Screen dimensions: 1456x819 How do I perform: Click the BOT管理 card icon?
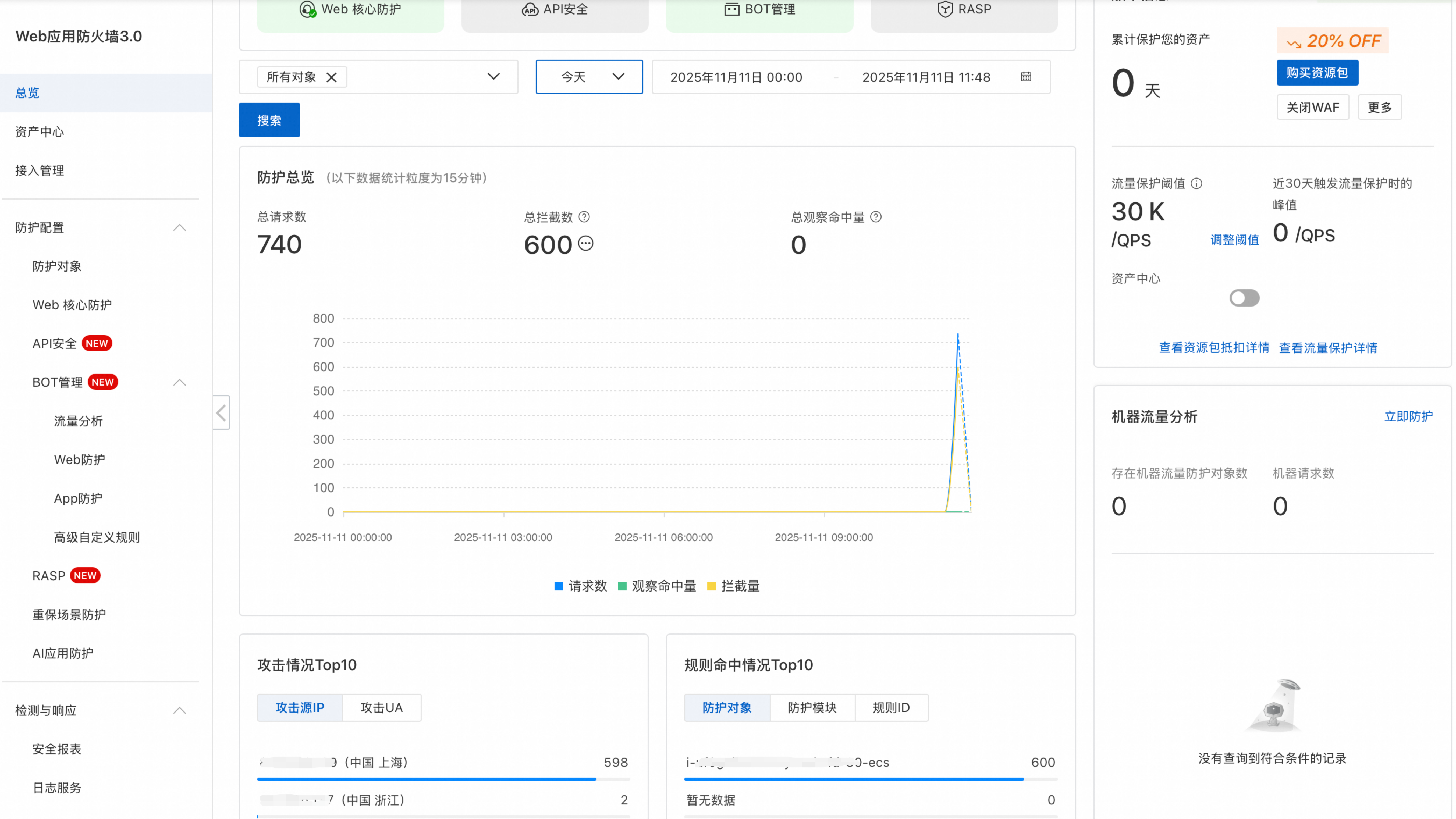pos(731,9)
